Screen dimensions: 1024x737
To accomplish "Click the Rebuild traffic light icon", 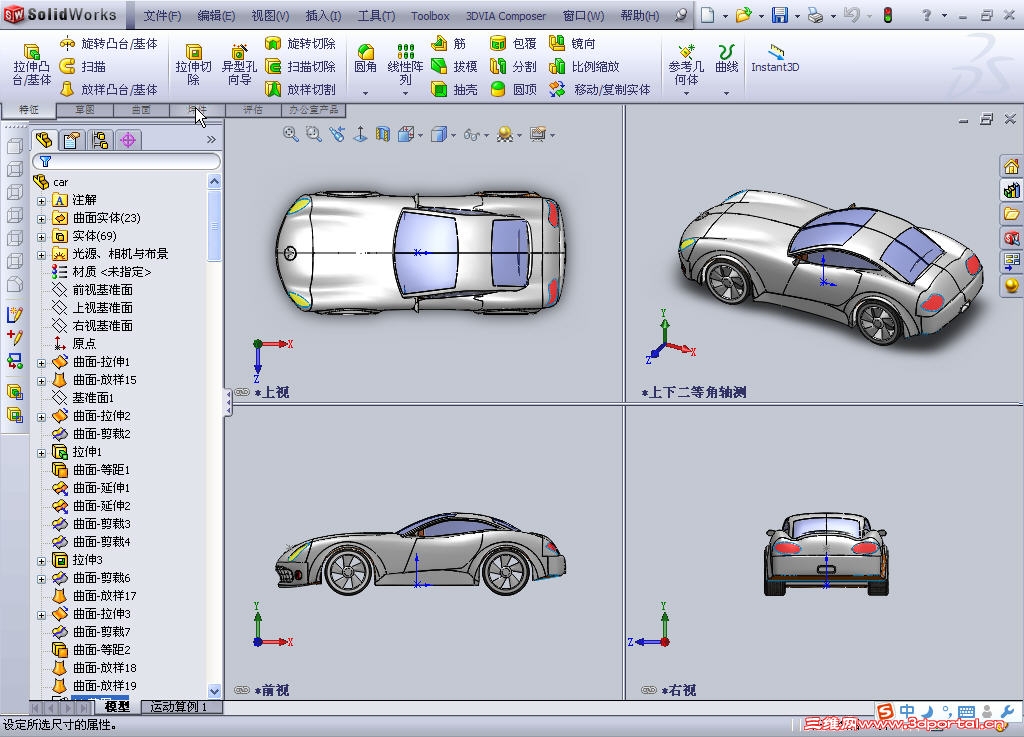I will [888, 15].
